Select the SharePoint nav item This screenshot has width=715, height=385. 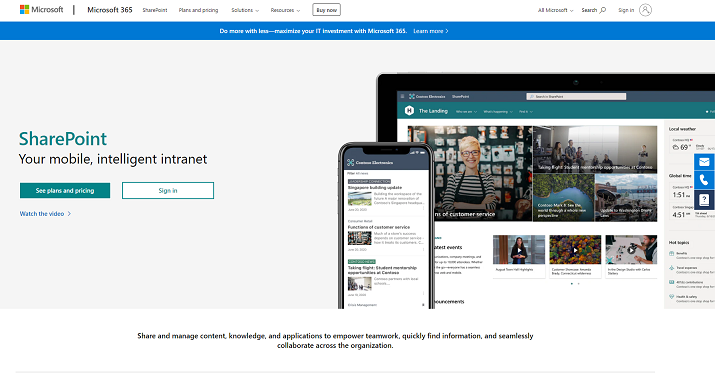(155, 10)
